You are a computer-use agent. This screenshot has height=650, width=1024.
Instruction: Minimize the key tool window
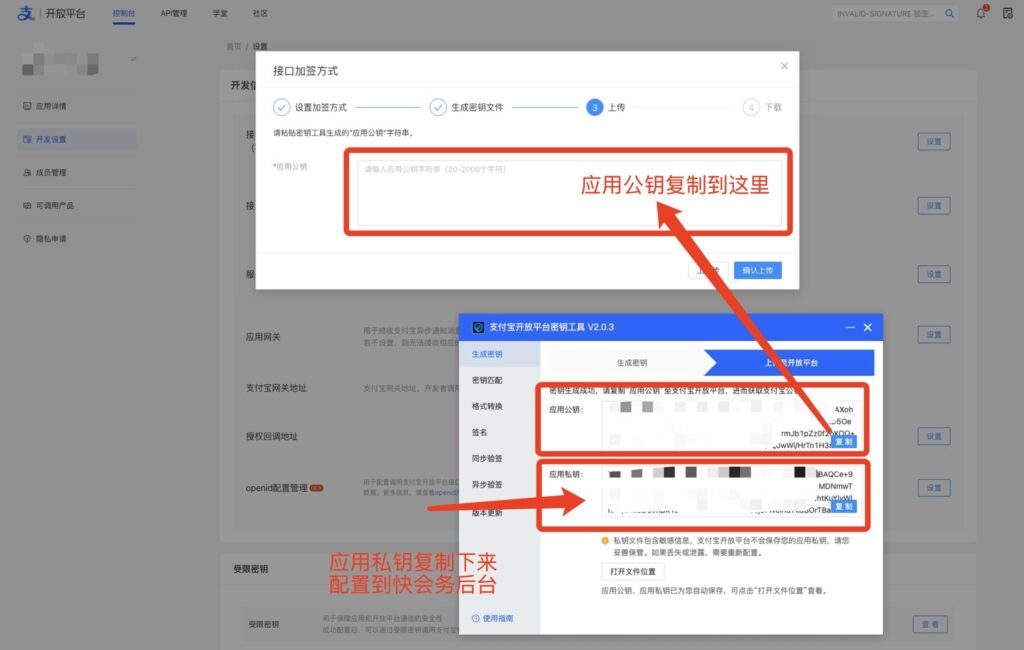[850, 327]
